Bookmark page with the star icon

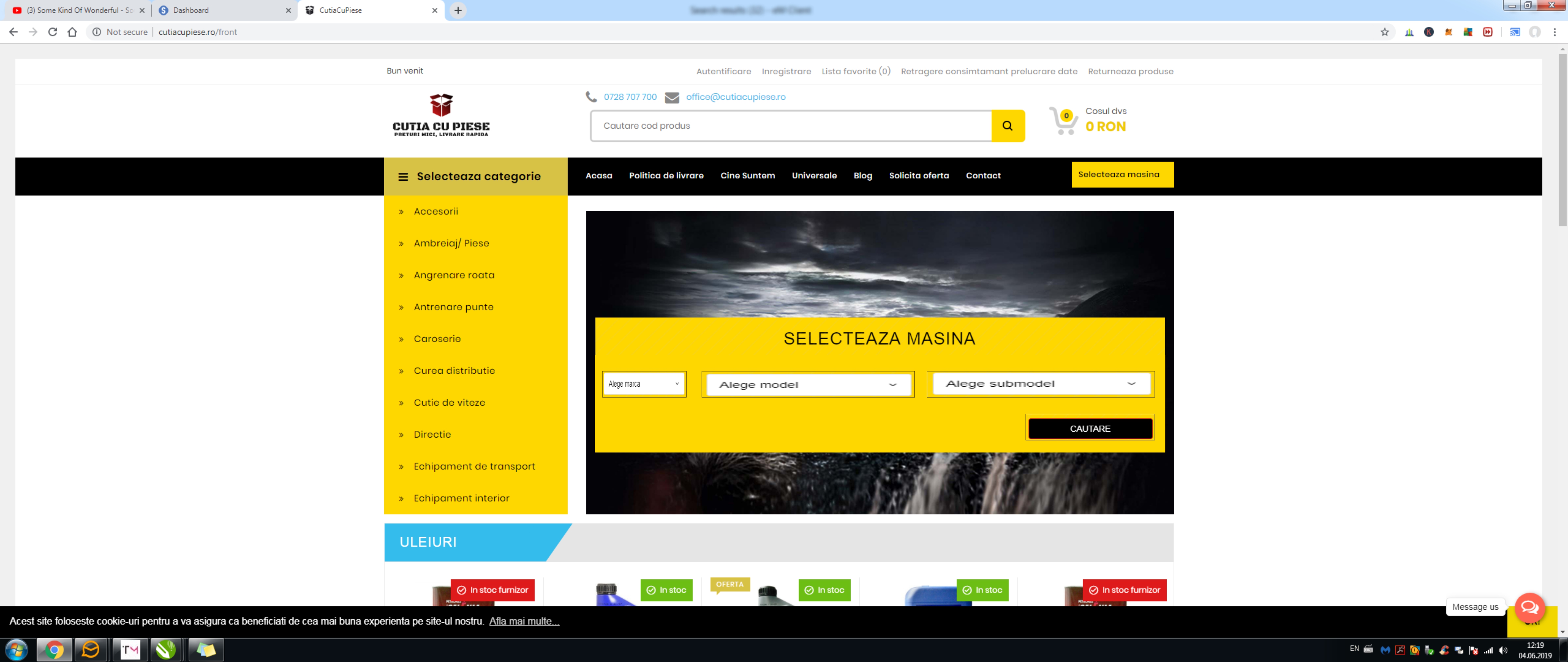tap(1385, 32)
